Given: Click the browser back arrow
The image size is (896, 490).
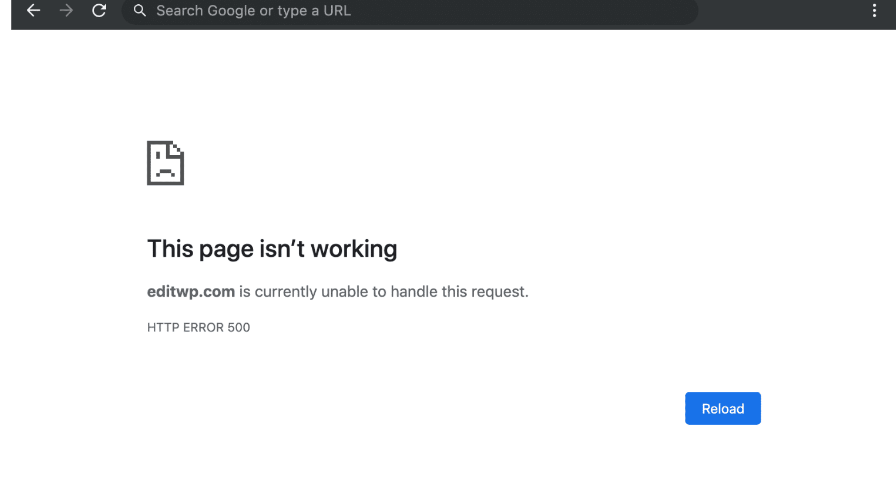Looking at the screenshot, I should pos(34,11).
